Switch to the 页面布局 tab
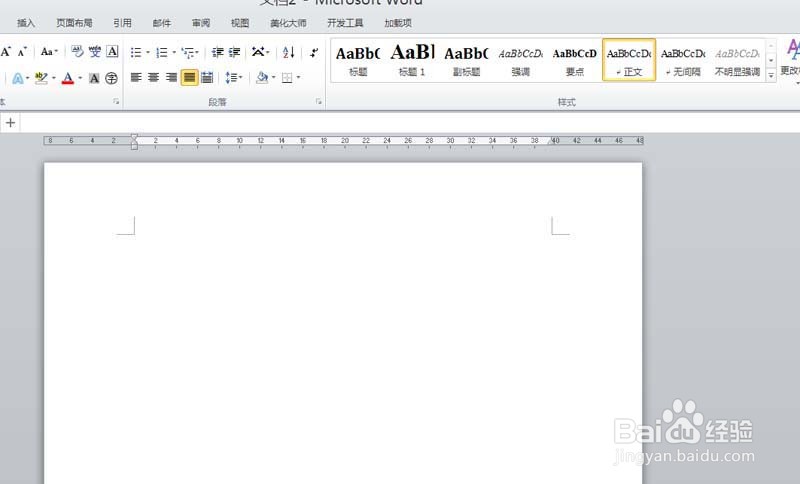The width and height of the screenshot is (800, 484). (x=74, y=23)
